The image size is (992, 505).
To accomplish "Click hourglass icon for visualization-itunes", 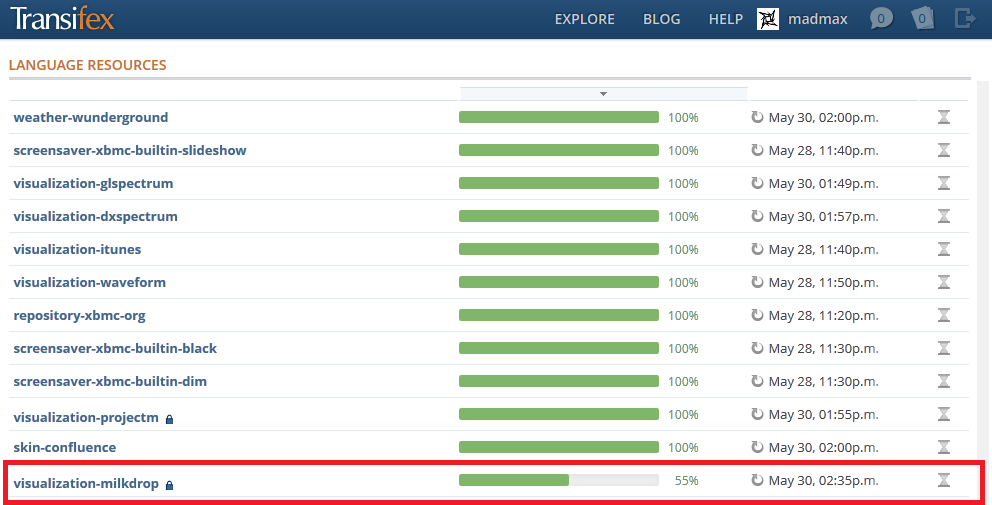I will pyautogui.click(x=944, y=249).
